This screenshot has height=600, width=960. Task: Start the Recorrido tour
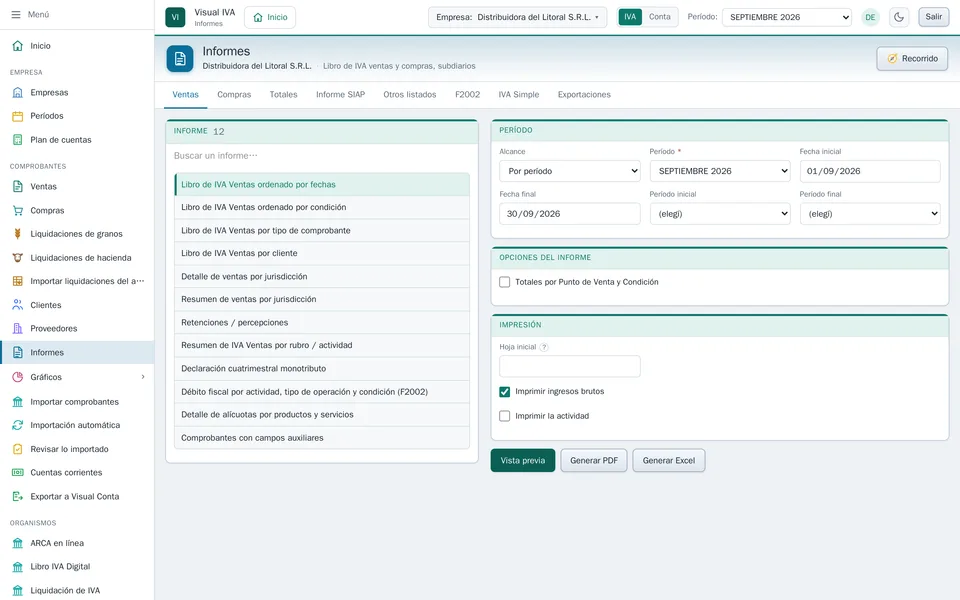click(912, 59)
